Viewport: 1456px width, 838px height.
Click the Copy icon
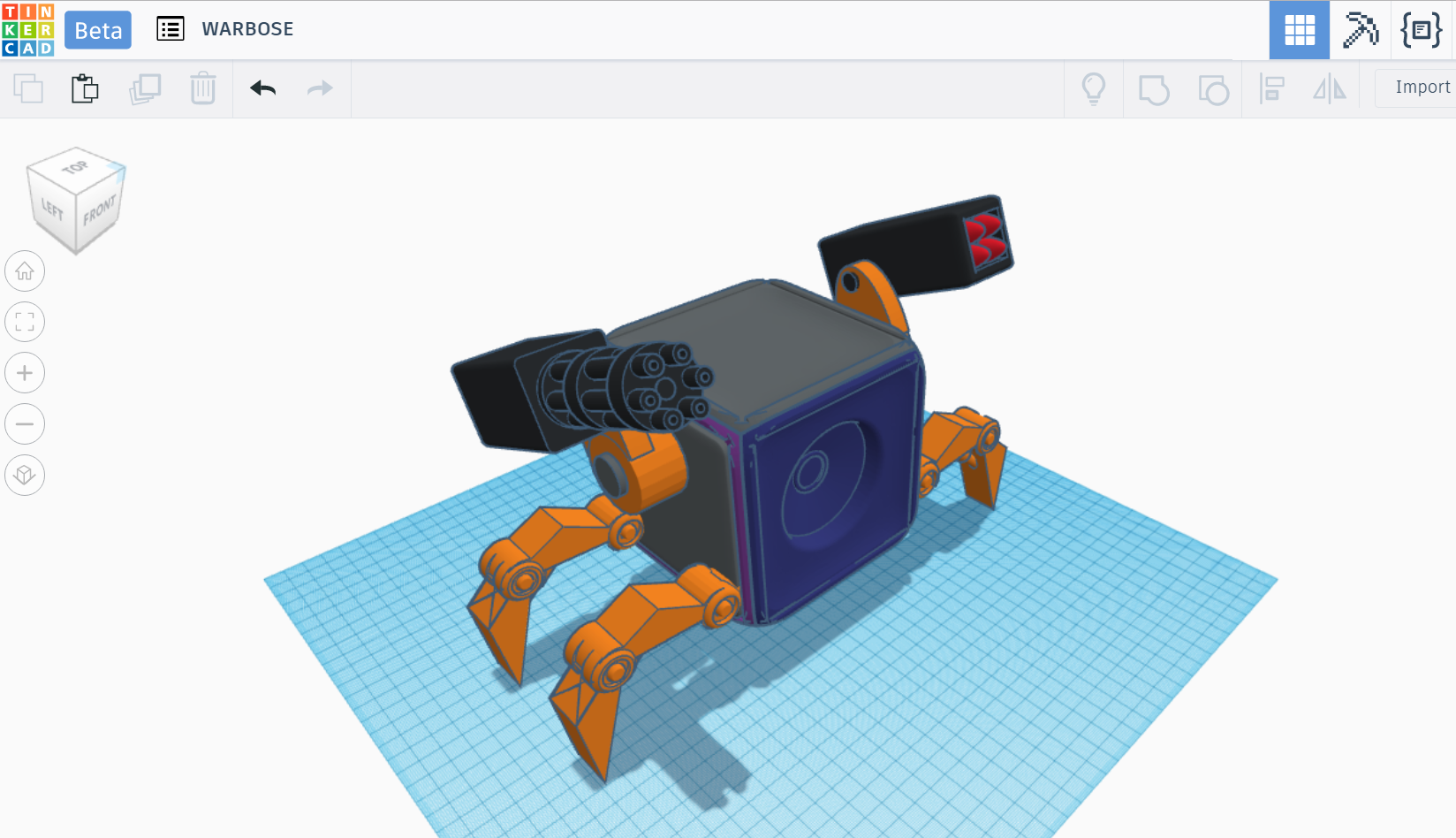[28, 88]
